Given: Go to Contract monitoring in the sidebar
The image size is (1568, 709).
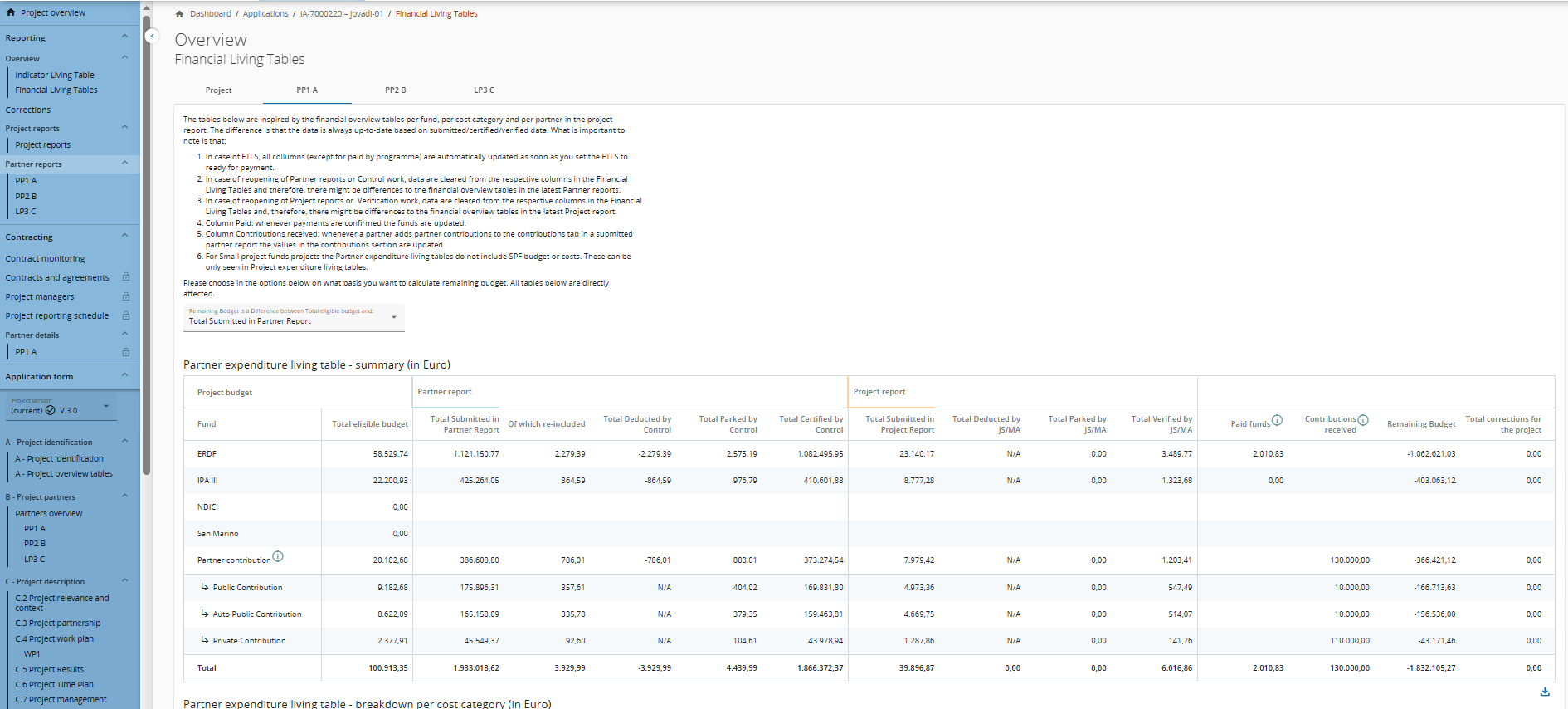Looking at the screenshot, I should [x=46, y=259].
